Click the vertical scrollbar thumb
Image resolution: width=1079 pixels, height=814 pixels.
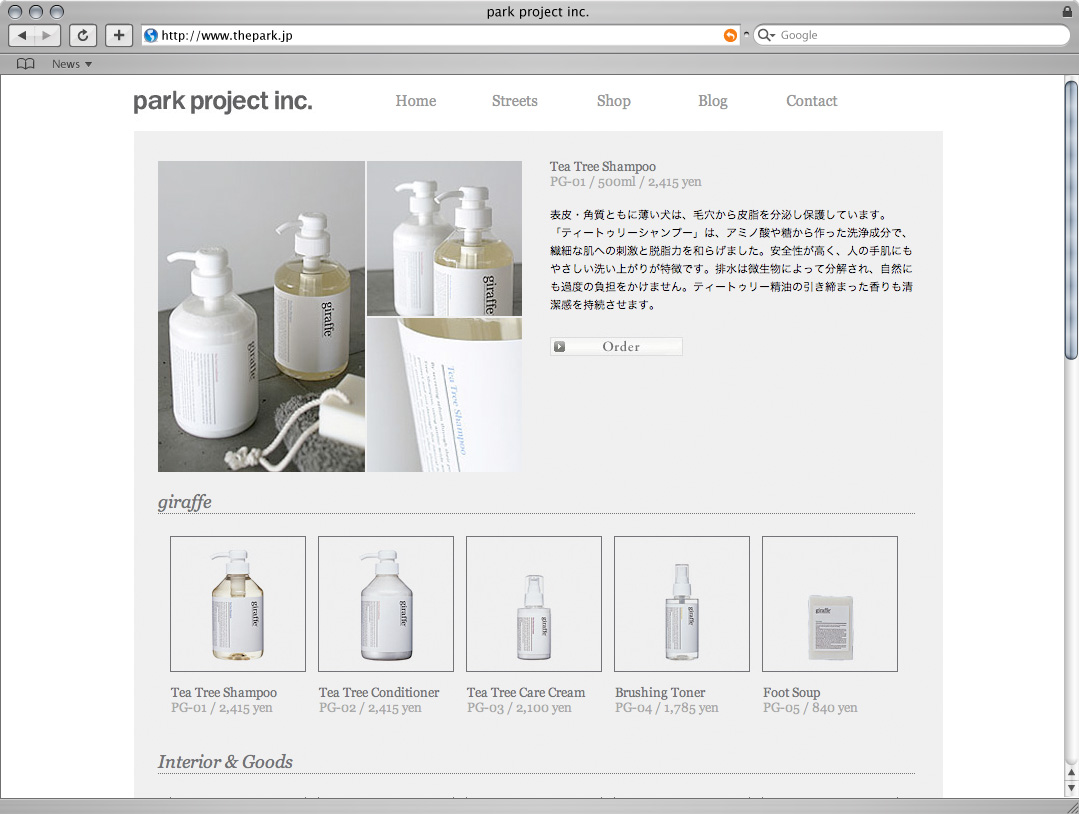[1071, 220]
